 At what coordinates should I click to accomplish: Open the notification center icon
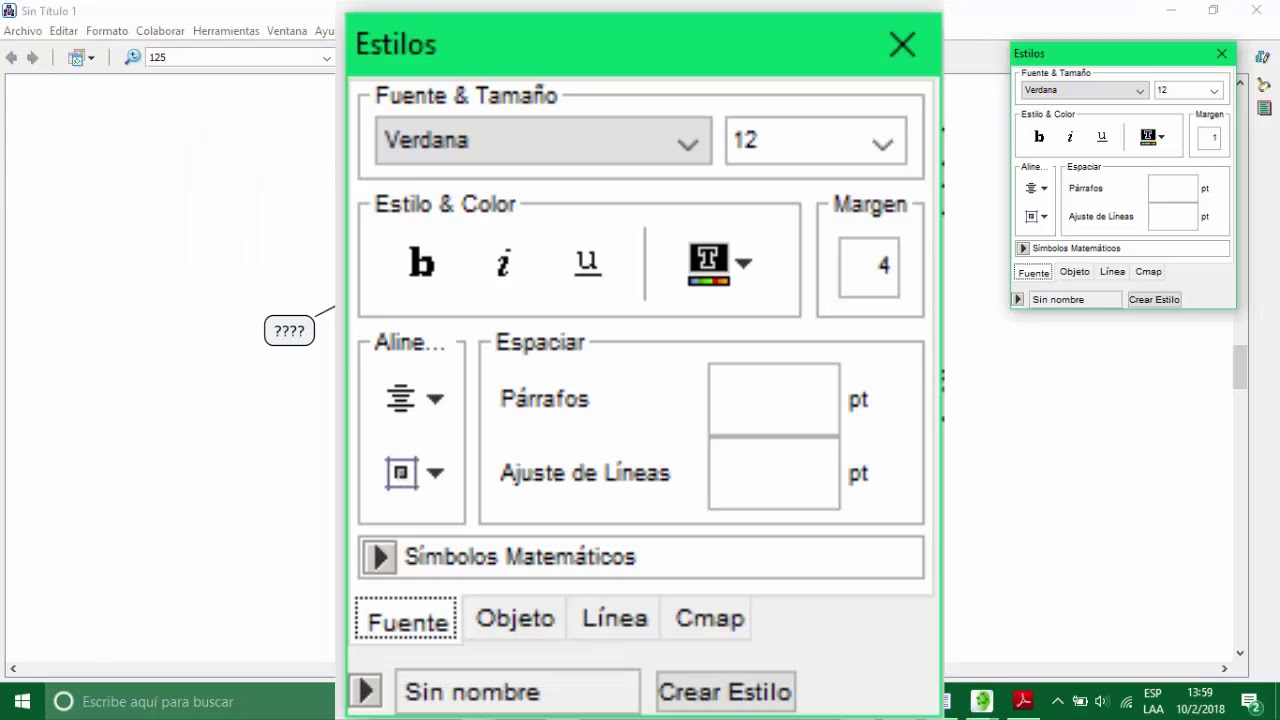click(x=1249, y=702)
